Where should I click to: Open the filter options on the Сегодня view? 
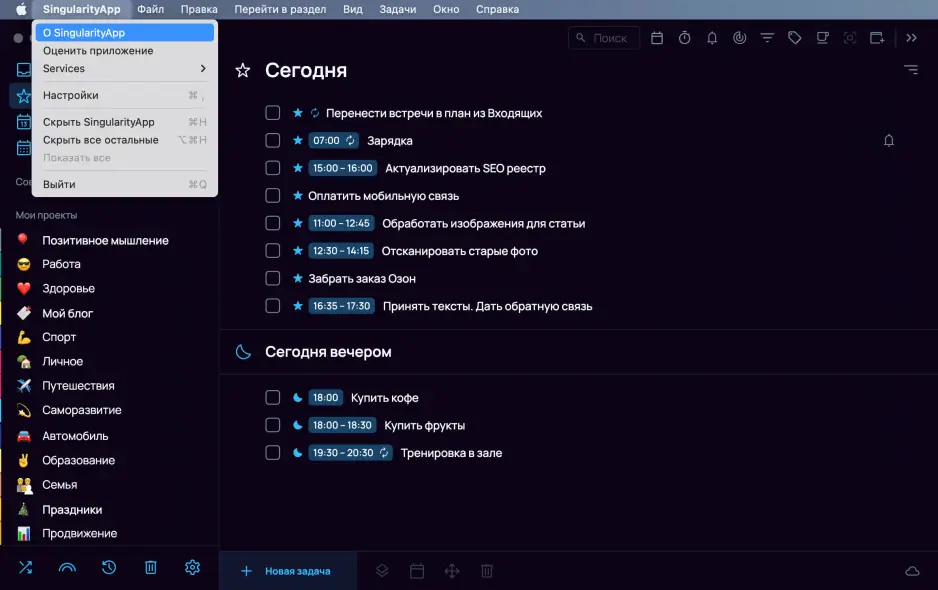pos(910,70)
